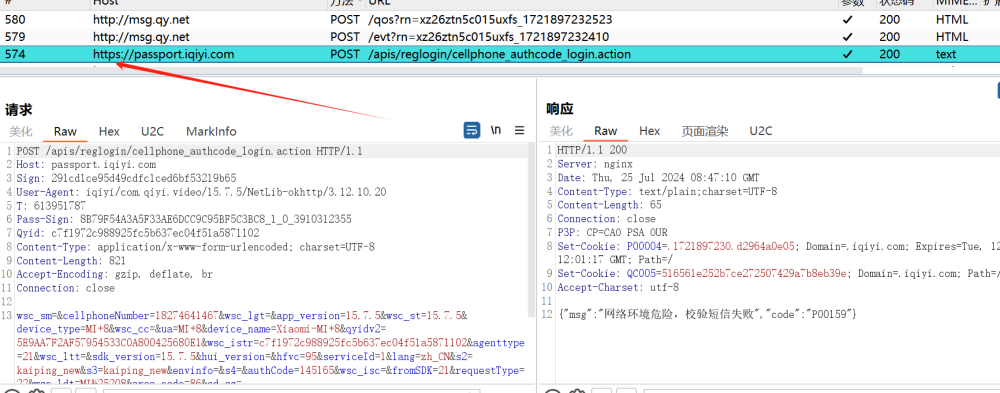
Task: Switch response view to 美化 tab
Action: click(x=561, y=131)
